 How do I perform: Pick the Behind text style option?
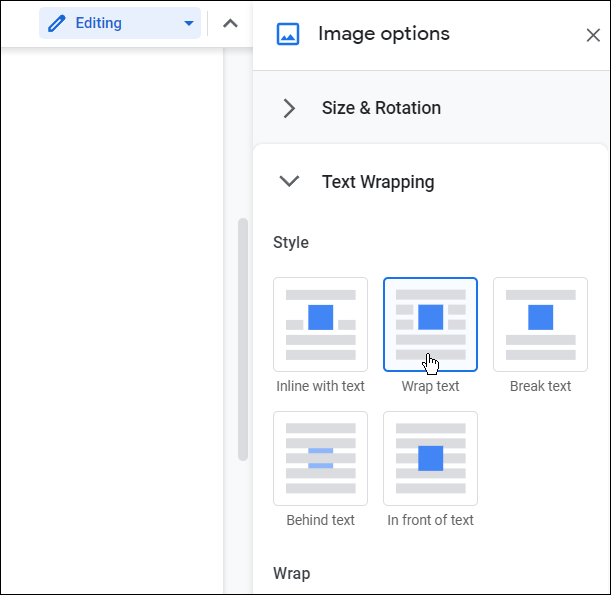[320, 458]
